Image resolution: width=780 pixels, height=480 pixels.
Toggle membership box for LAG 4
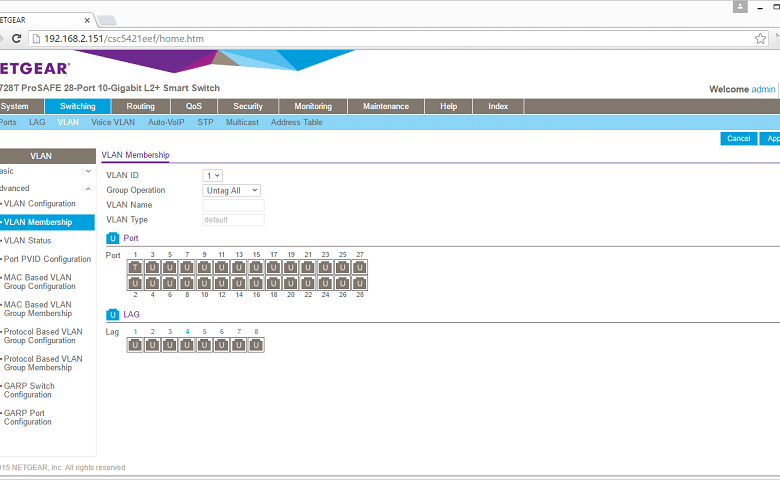187,345
